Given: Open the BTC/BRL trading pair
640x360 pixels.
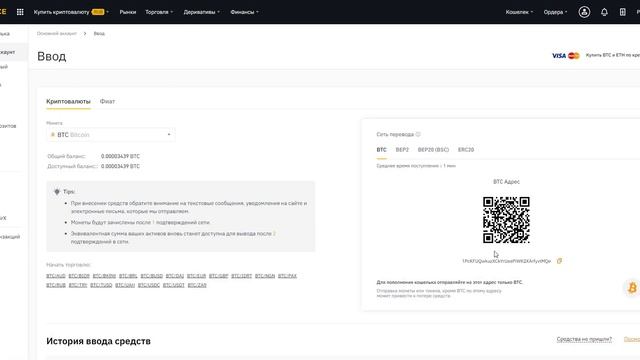Looking at the screenshot, I should (128, 276).
